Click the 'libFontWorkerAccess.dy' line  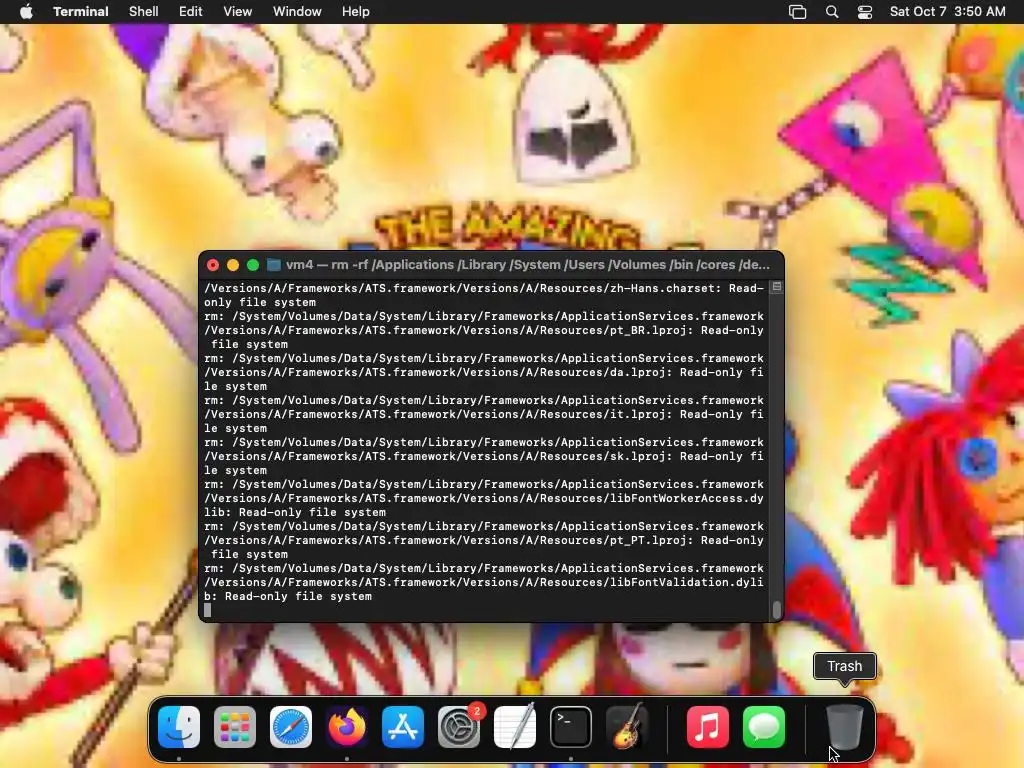point(484,498)
